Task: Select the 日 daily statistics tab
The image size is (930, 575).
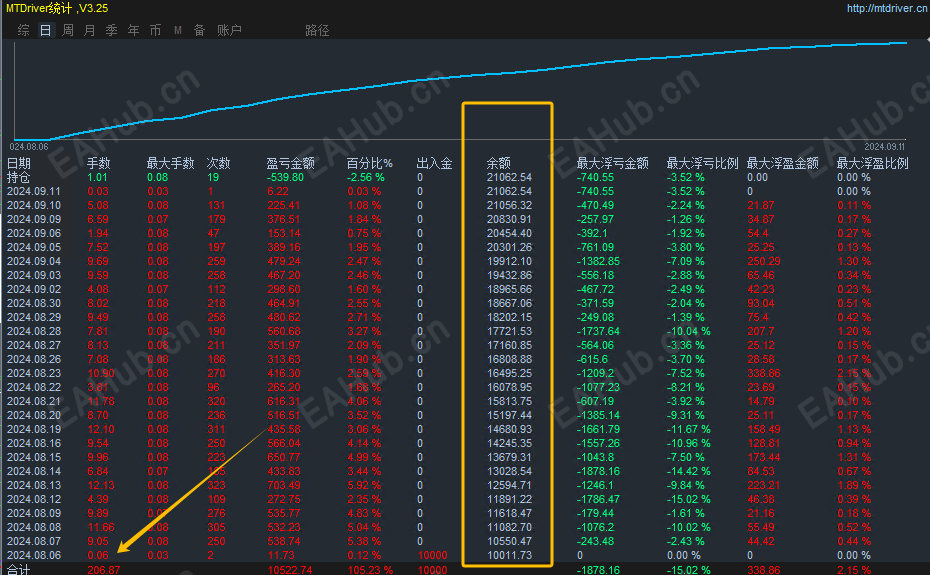Action: click(x=46, y=30)
